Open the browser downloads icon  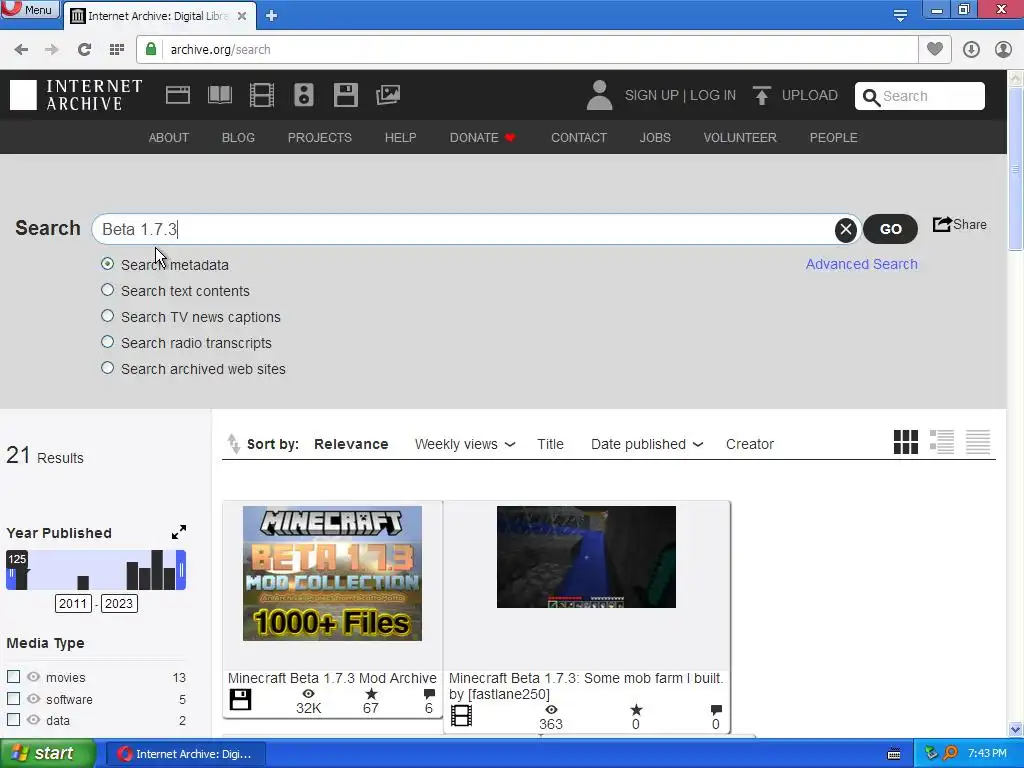[971, 50]
